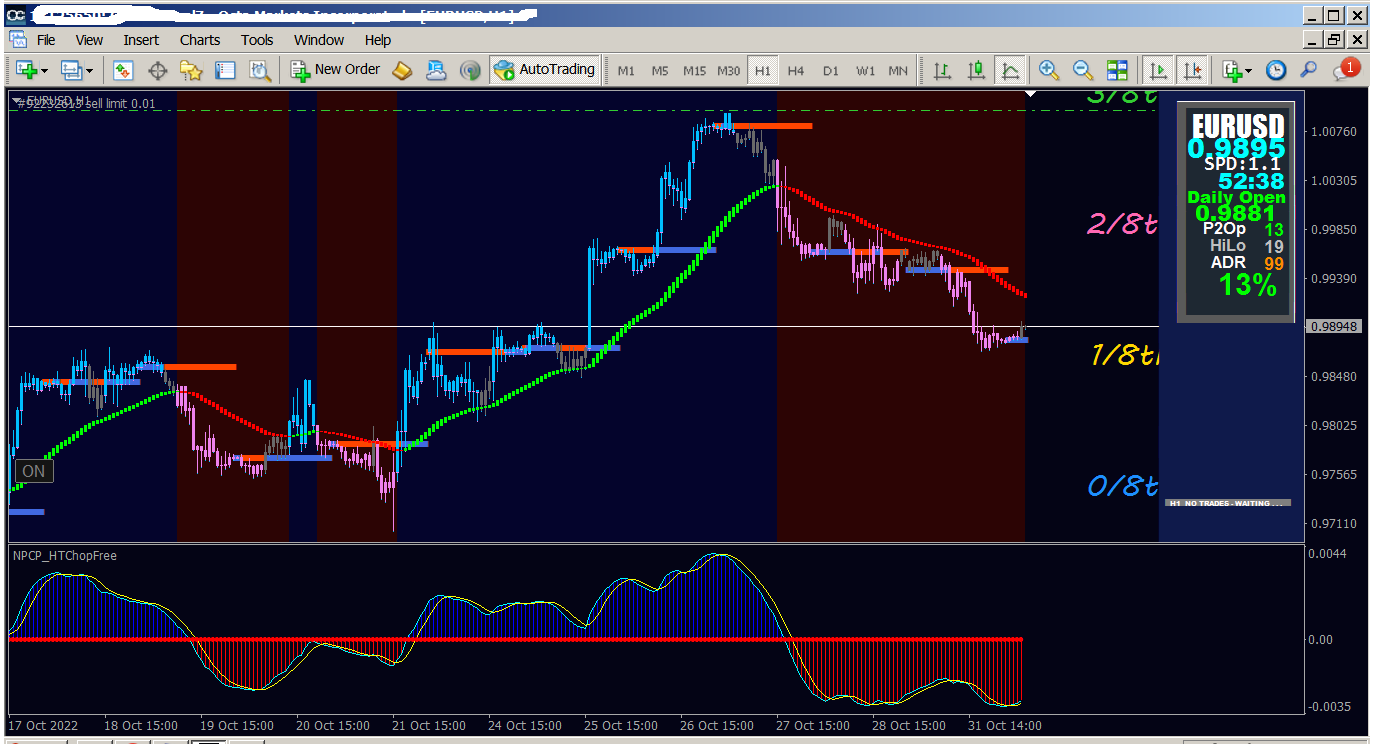1374x744 pixels.
Task: Open the cloud virtual hosting icon
Action: (436, 70)
